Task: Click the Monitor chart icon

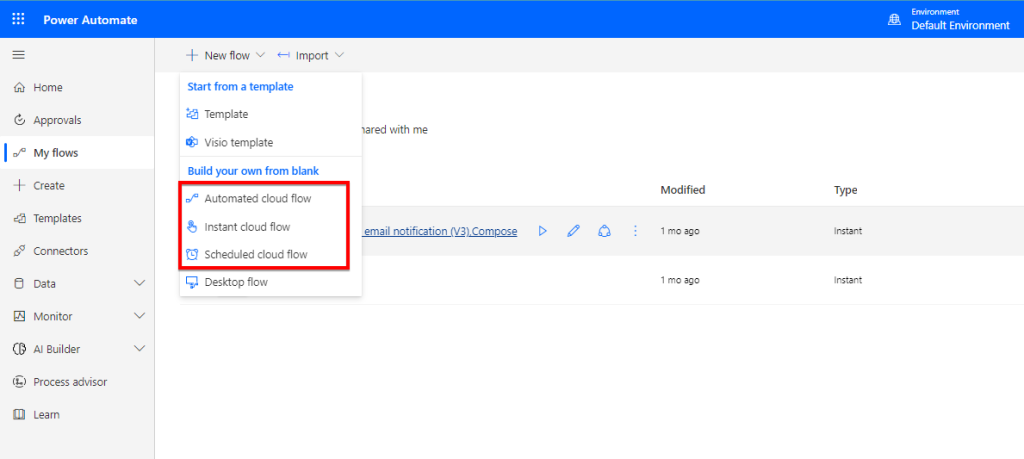Action: click(20, 317)
